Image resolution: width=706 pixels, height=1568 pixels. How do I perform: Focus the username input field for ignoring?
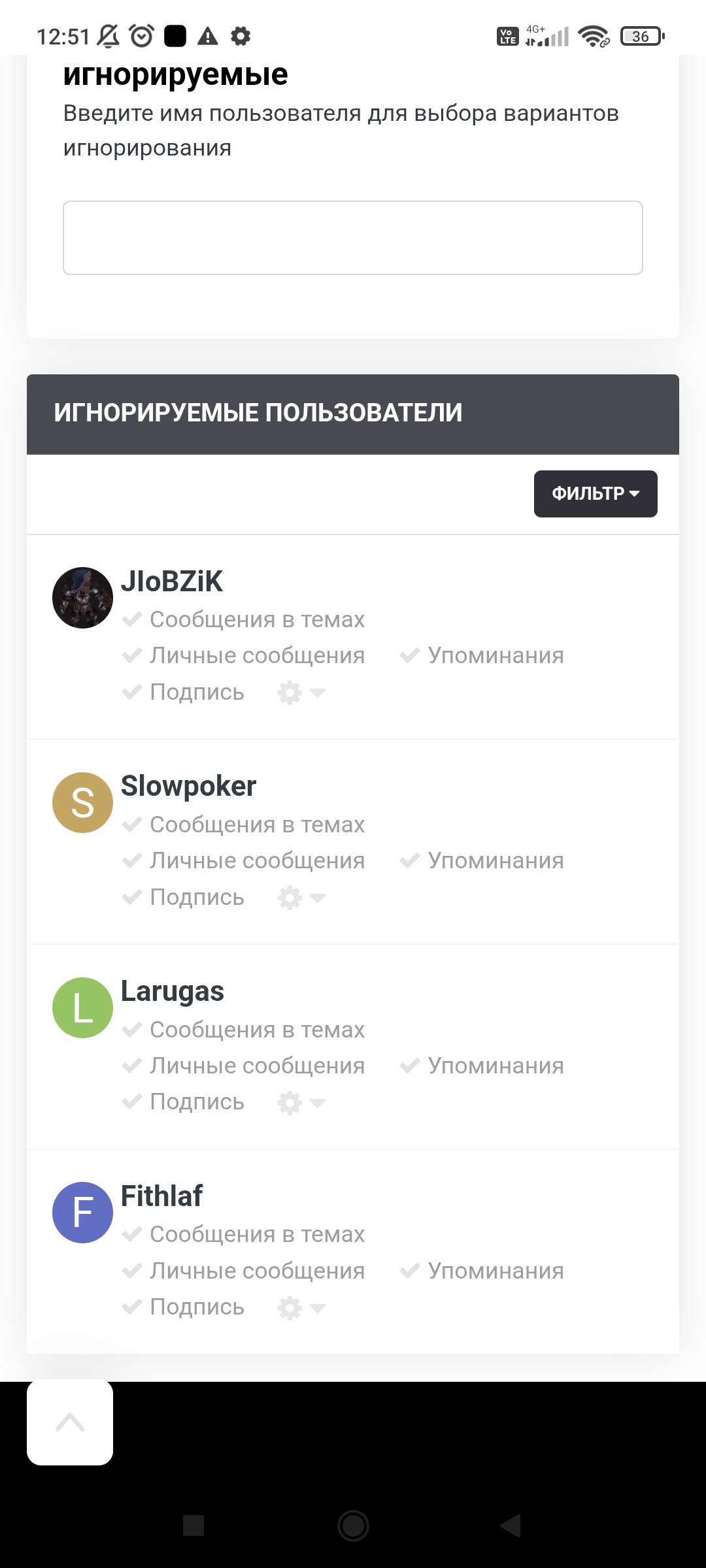(x=353, y=238)
